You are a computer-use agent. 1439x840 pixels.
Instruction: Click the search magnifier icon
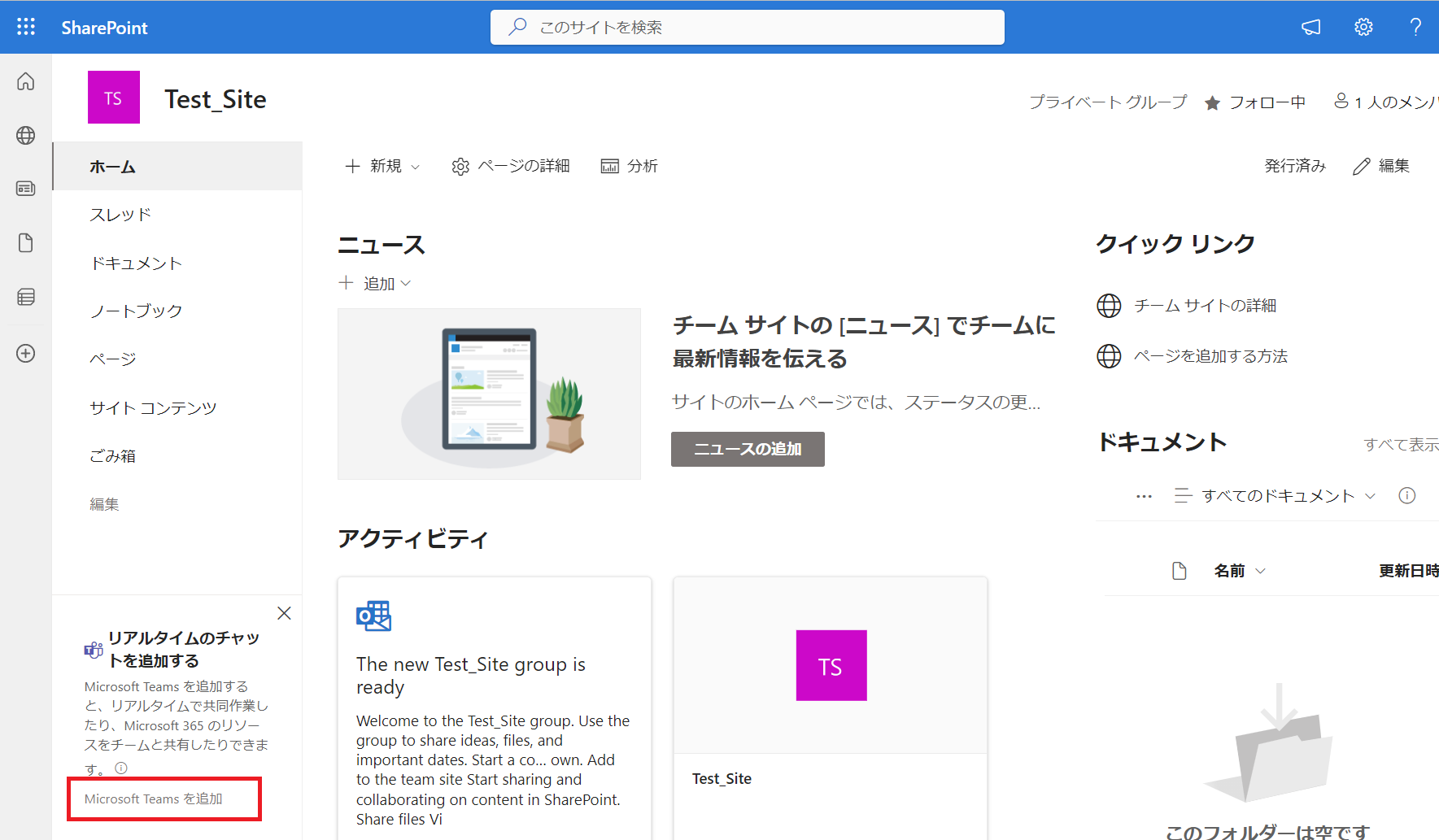click(x=517, y=27)
